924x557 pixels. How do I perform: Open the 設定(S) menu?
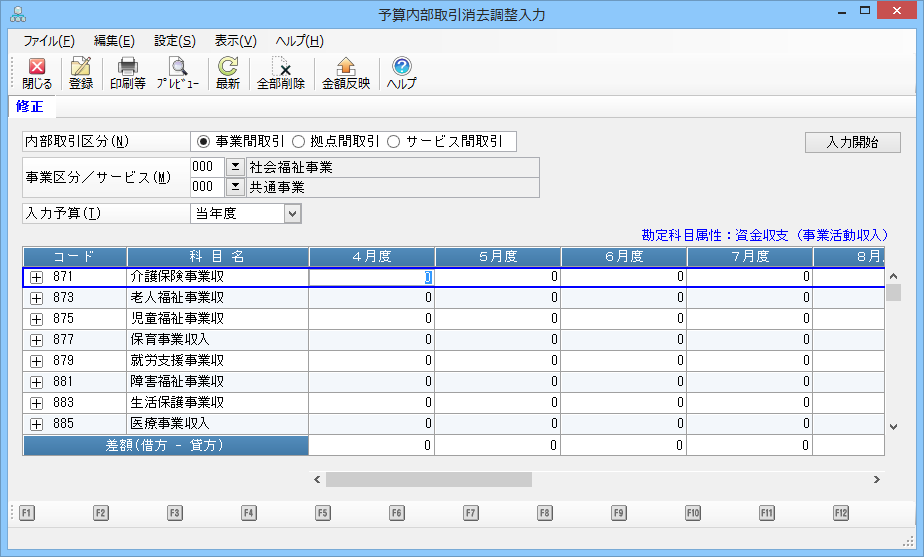click(x=175, y=41)
